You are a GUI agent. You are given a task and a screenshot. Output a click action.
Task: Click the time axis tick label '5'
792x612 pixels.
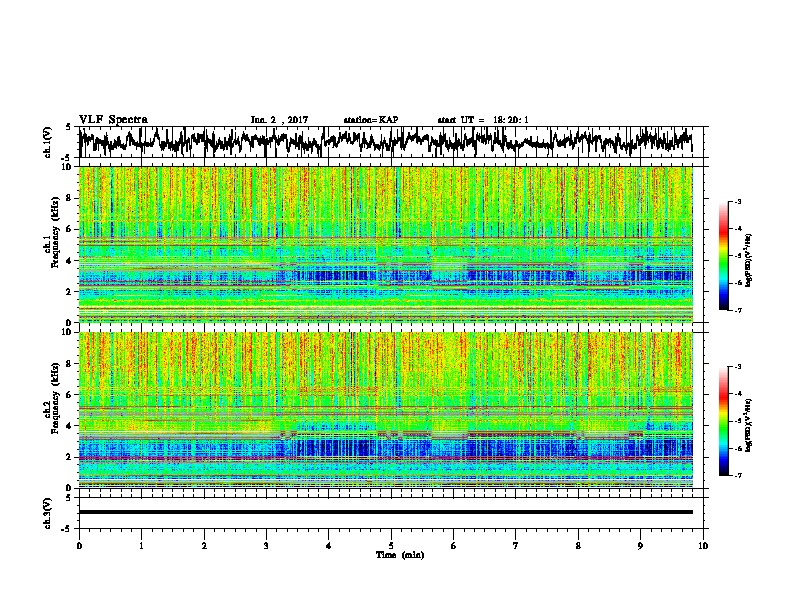pos(391,546)
